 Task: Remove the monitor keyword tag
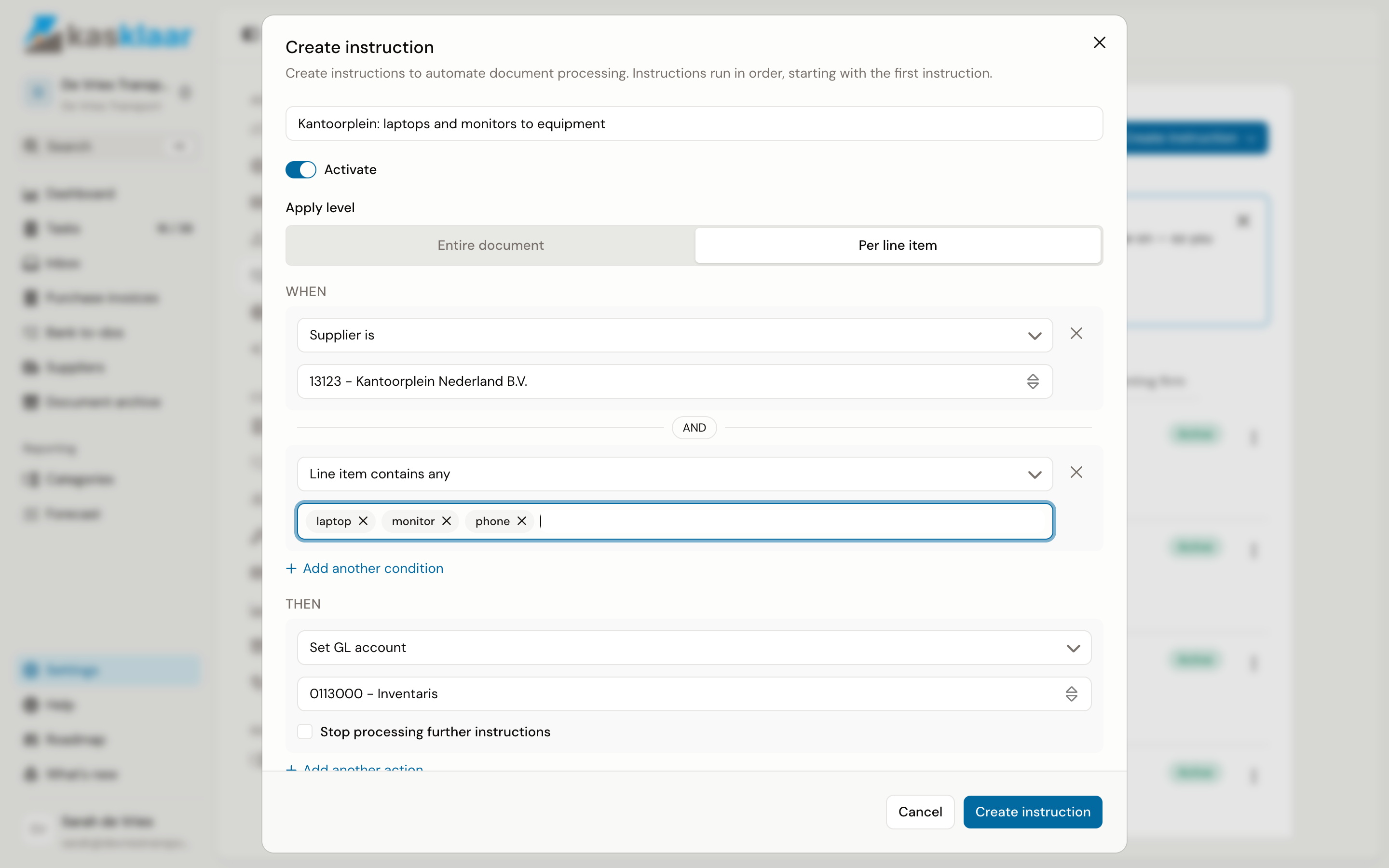[x=447, y=521]
